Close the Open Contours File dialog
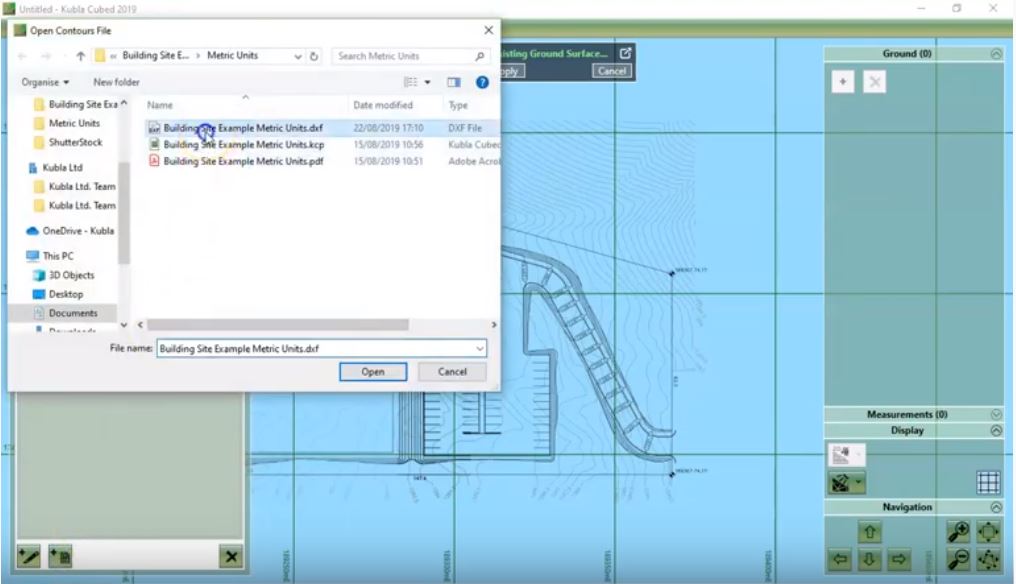Screen dimensions: 1016x584 point(489,30)
